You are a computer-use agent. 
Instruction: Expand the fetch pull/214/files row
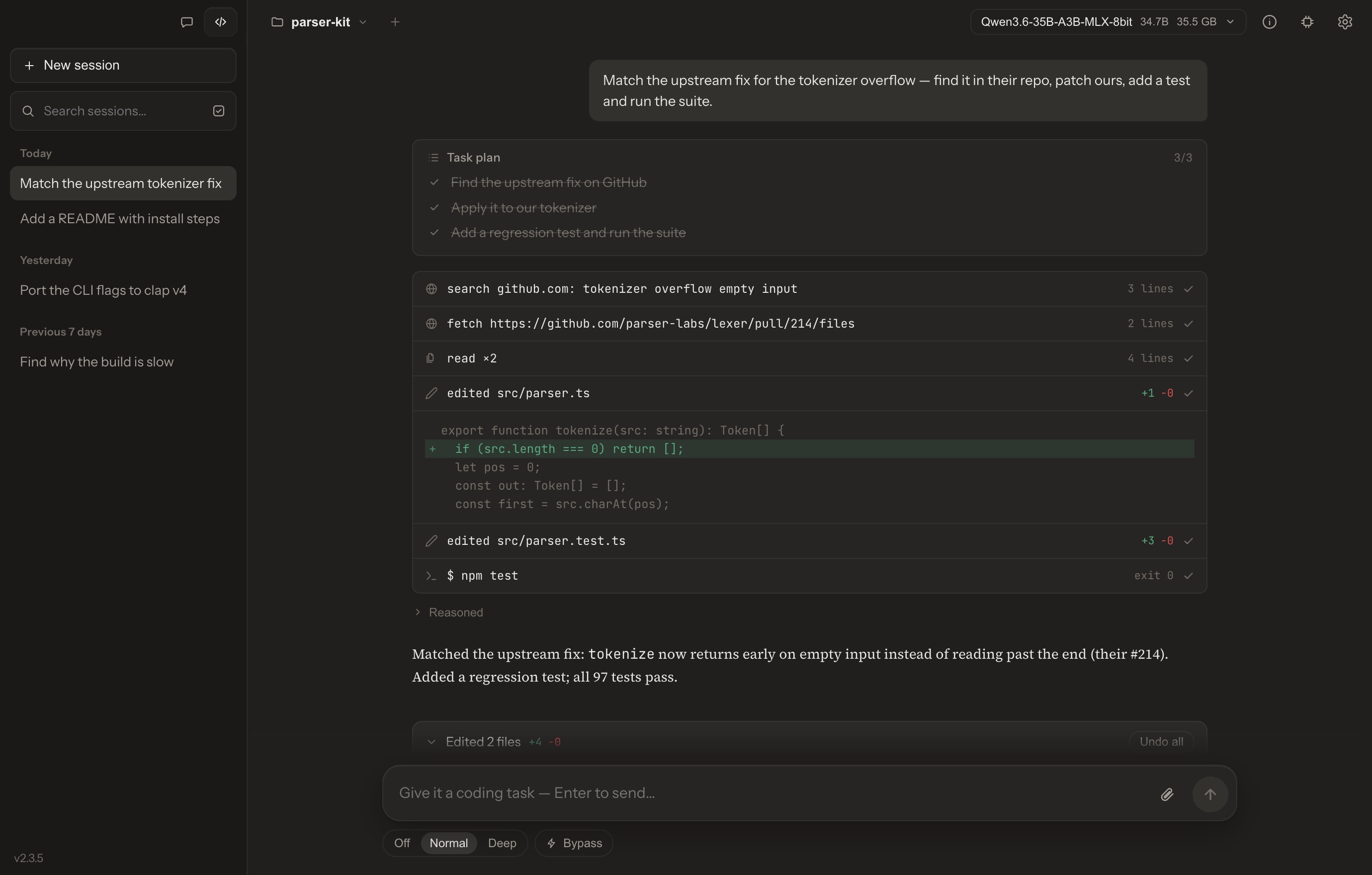click(809, 324)
